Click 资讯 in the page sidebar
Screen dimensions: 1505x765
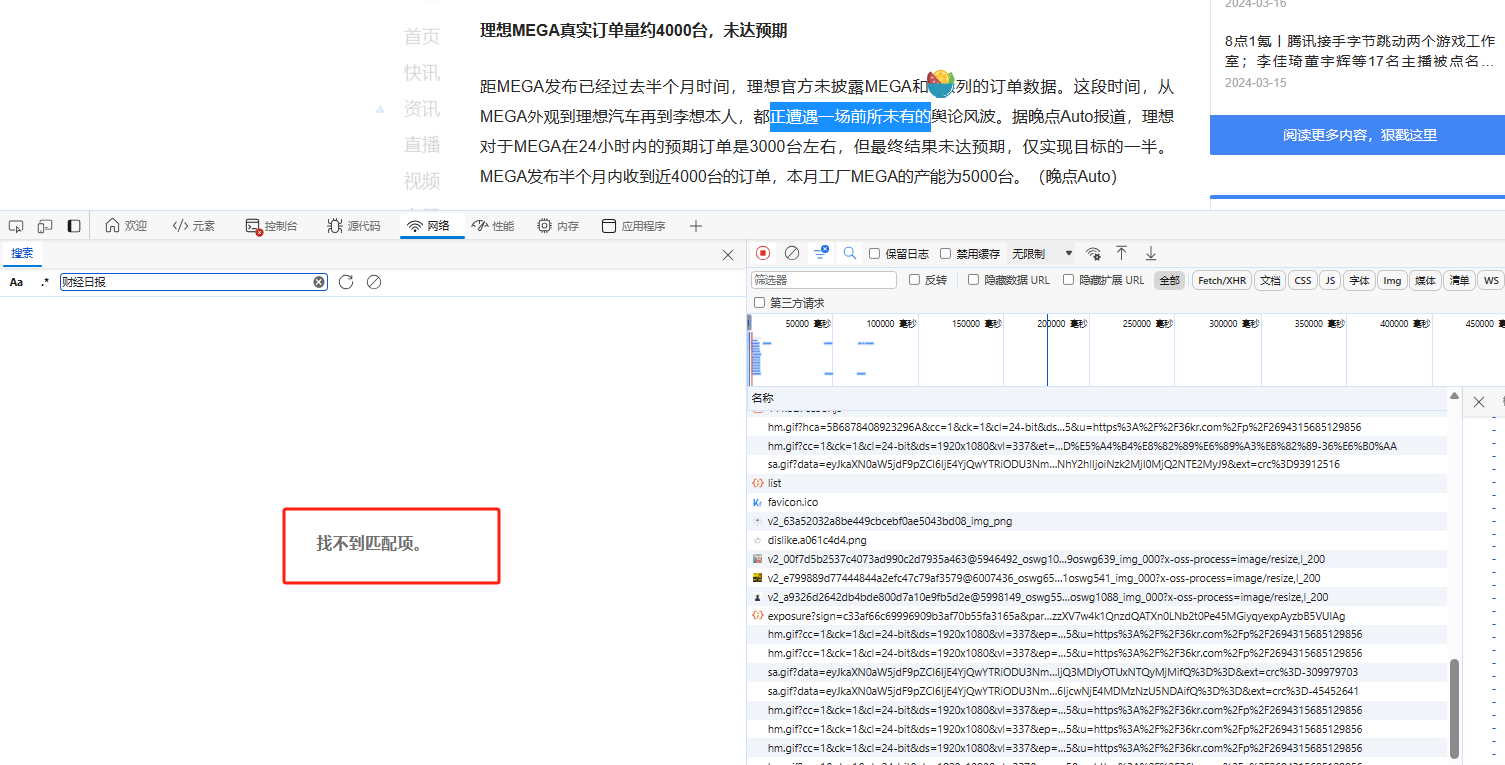422,108
